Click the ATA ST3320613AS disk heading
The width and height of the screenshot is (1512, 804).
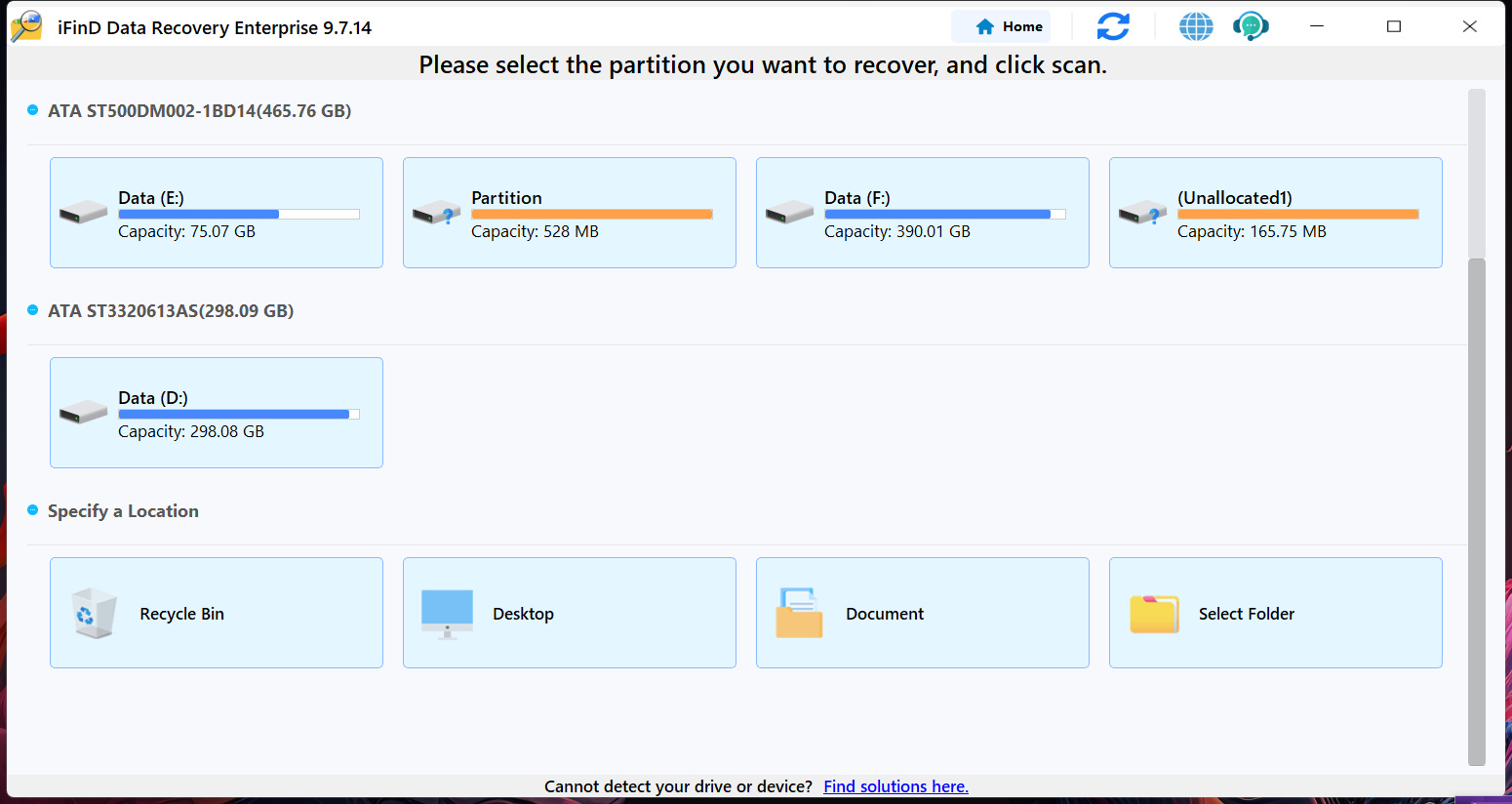click(171, 311)
